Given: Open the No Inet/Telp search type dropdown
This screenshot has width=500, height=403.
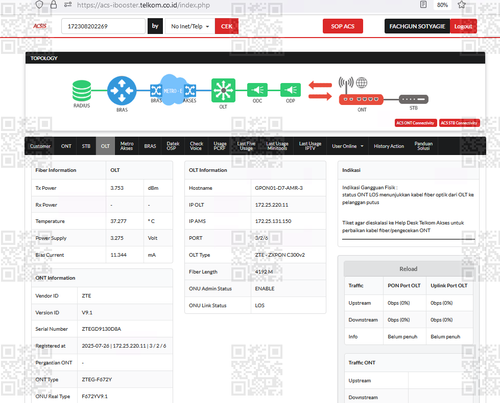Looking at the screenshot, I should click(x=190, y=26).
